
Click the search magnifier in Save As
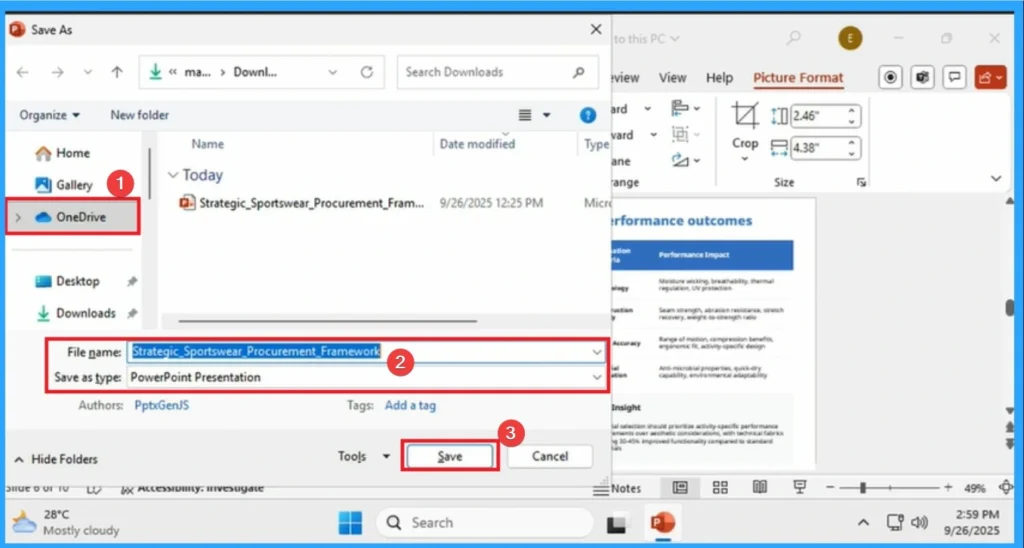coord(579,72)
